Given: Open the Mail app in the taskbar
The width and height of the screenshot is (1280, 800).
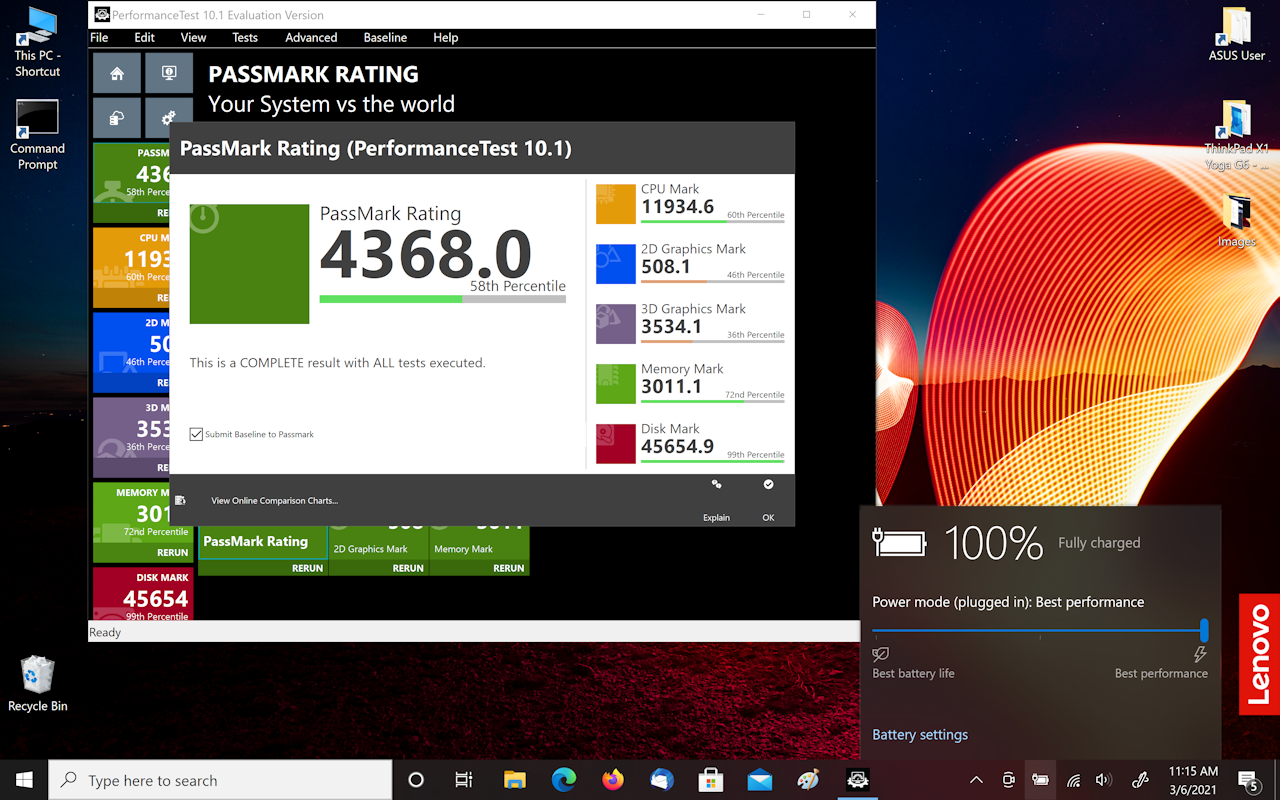Looking at the screenshot, I should pos(760,780).
